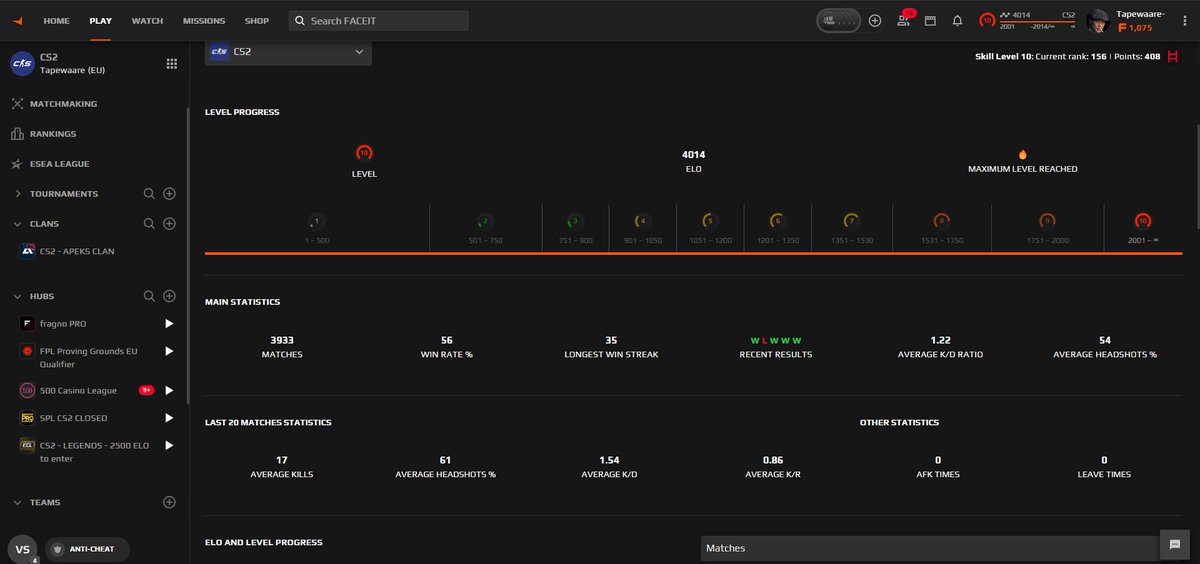Add a hub with the plus icon

[x=170, y=296]
